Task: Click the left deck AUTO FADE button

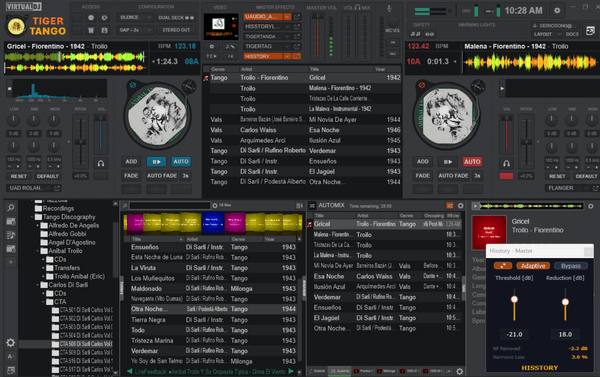Action: pyautogui.click(x=162, y=176)
